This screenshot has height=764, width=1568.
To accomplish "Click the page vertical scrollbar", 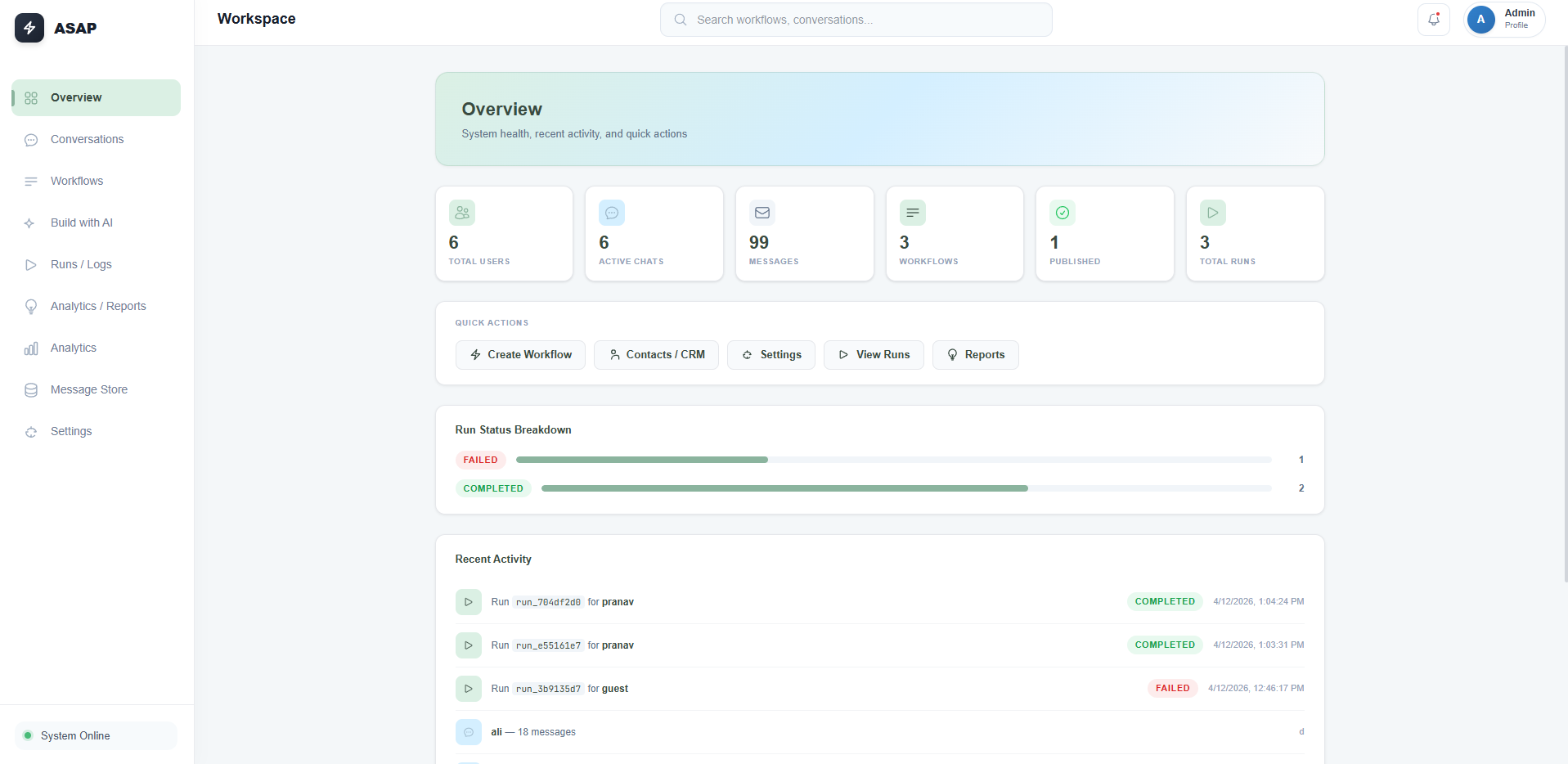I will (1565, 315).
